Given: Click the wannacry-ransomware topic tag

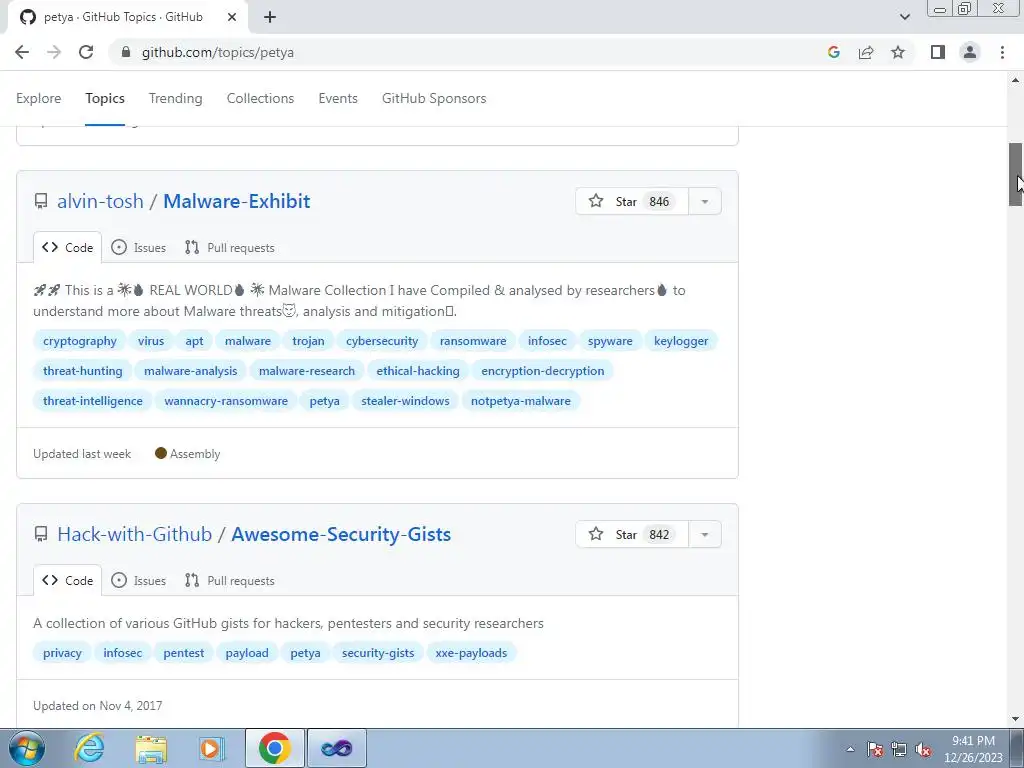Looking at the screenshot, I should 226,401.
